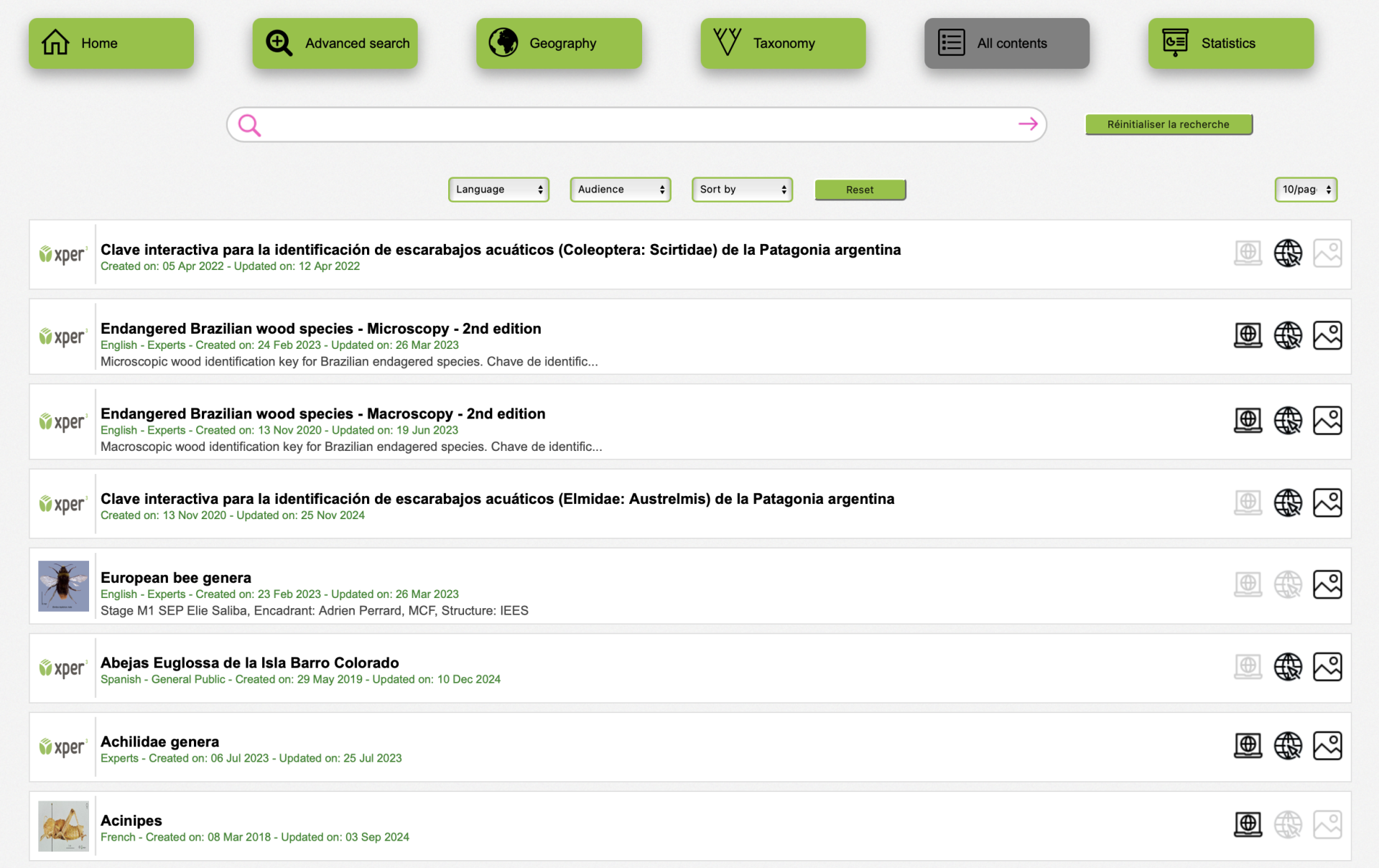
Task: Go to the Geography tab
Action: pos(559,43)
